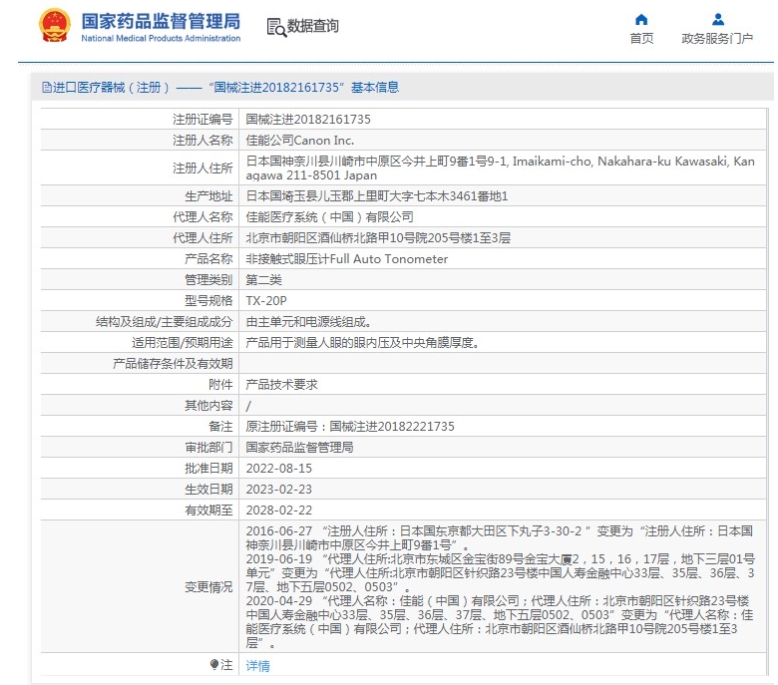Click the person icon above 政务服务门户
778x685 pixels.
(x=716, y=18)
